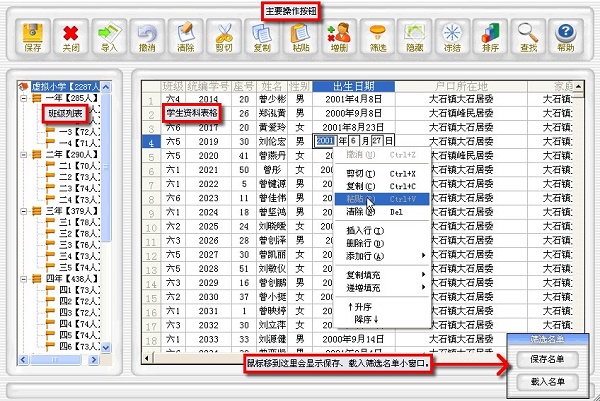Screen dimensions: 600x401
Task: Collapse the 四年【438人】 grade node
Action: [24, 279]
